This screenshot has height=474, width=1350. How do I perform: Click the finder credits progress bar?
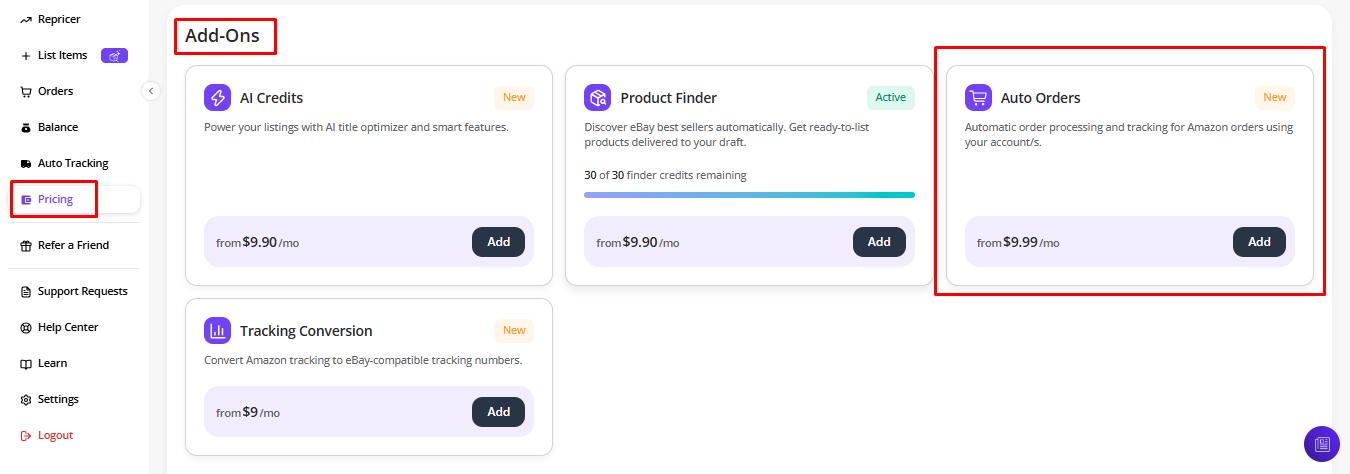[749, 195]
